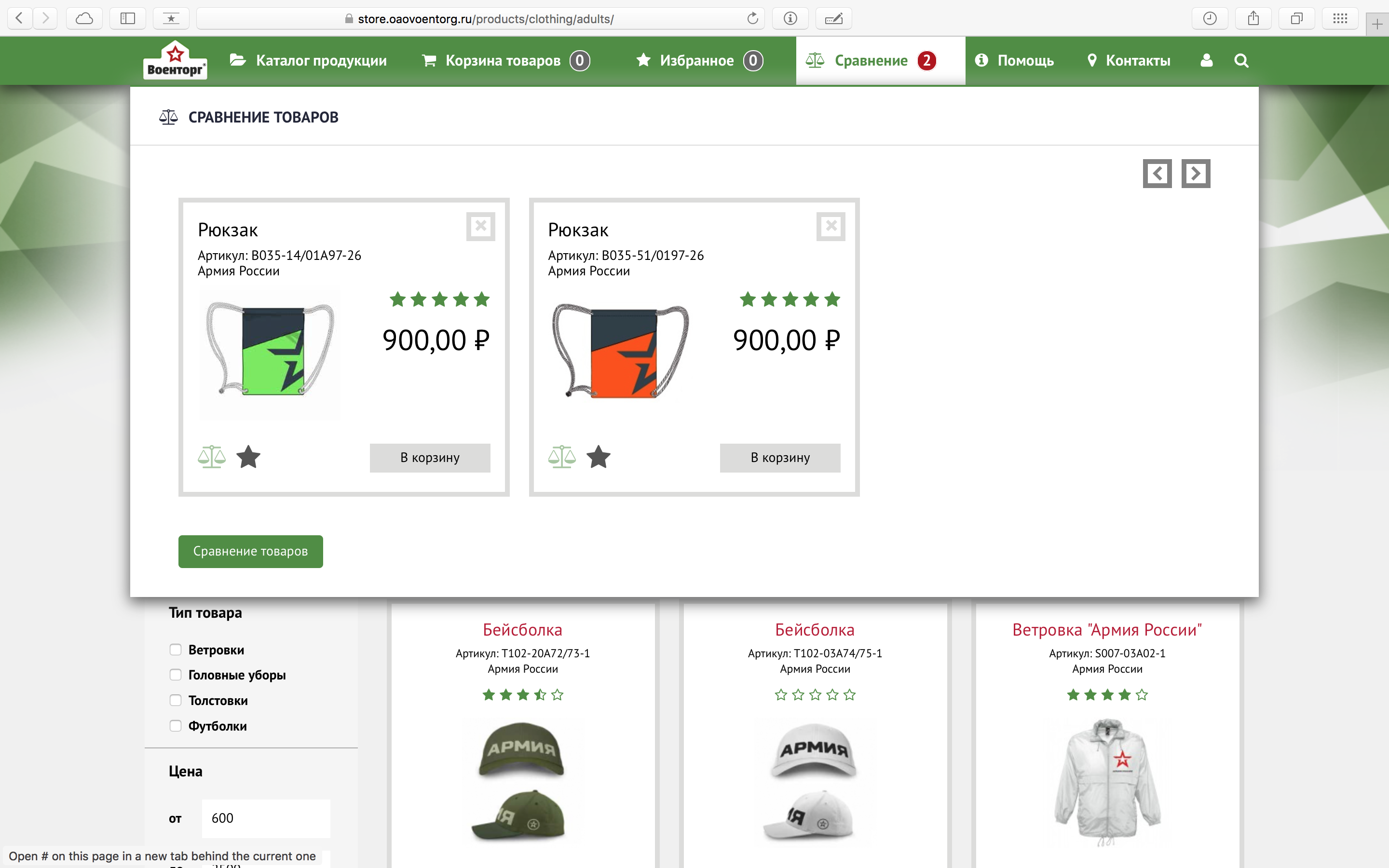Toggle the Safari sidebar icon
The height and width of the screenshot is (868, 1389).
[127, 18]
